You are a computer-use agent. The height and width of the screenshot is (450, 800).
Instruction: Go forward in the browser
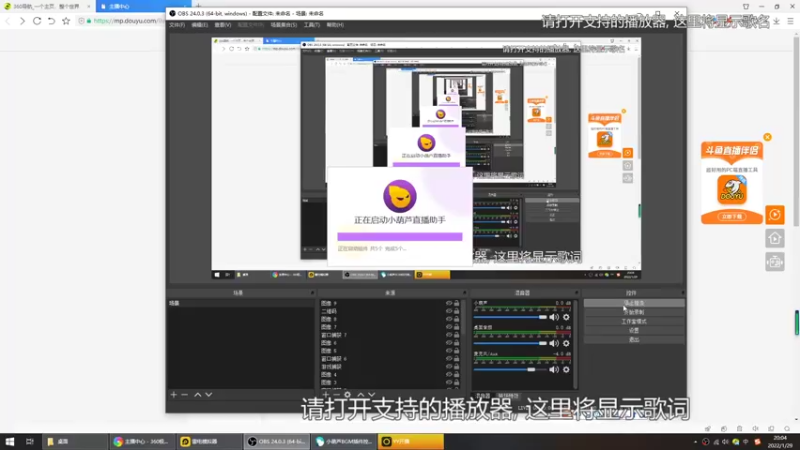click(22, 21)
